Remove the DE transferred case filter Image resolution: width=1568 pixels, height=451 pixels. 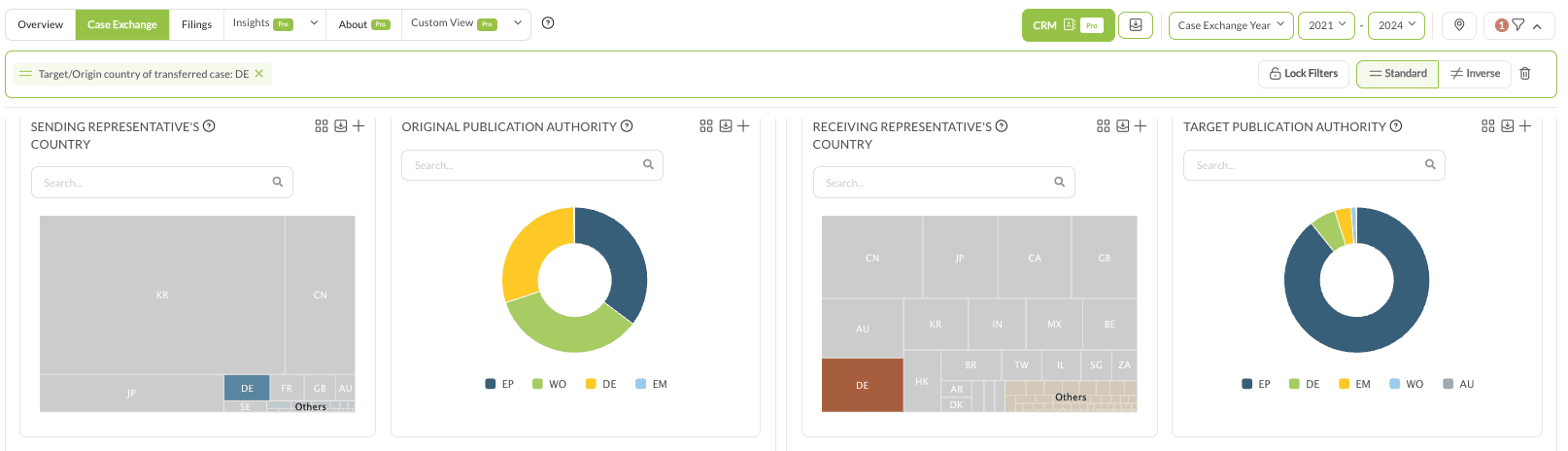tap(259, 74)
